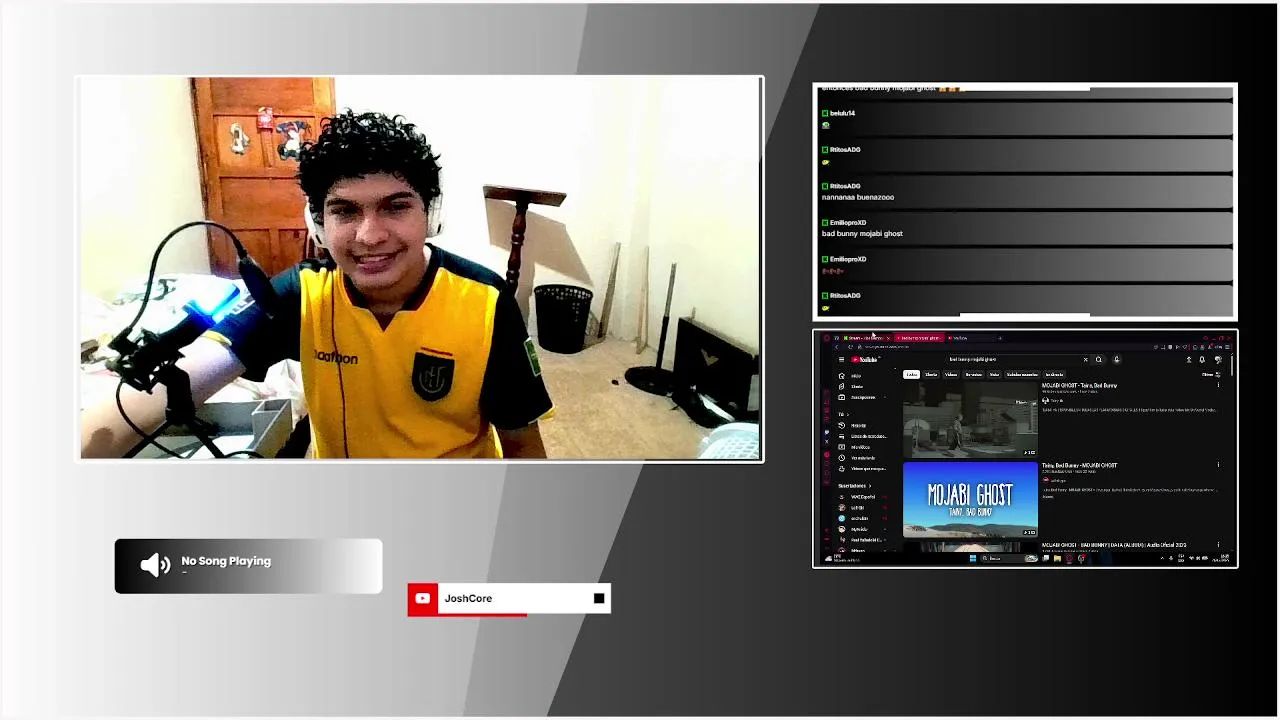Image resolution: width=1280 pixels, height=720 pixels.
Task: Click the speaker icon in song widget
Action: [x=155, y=566]
